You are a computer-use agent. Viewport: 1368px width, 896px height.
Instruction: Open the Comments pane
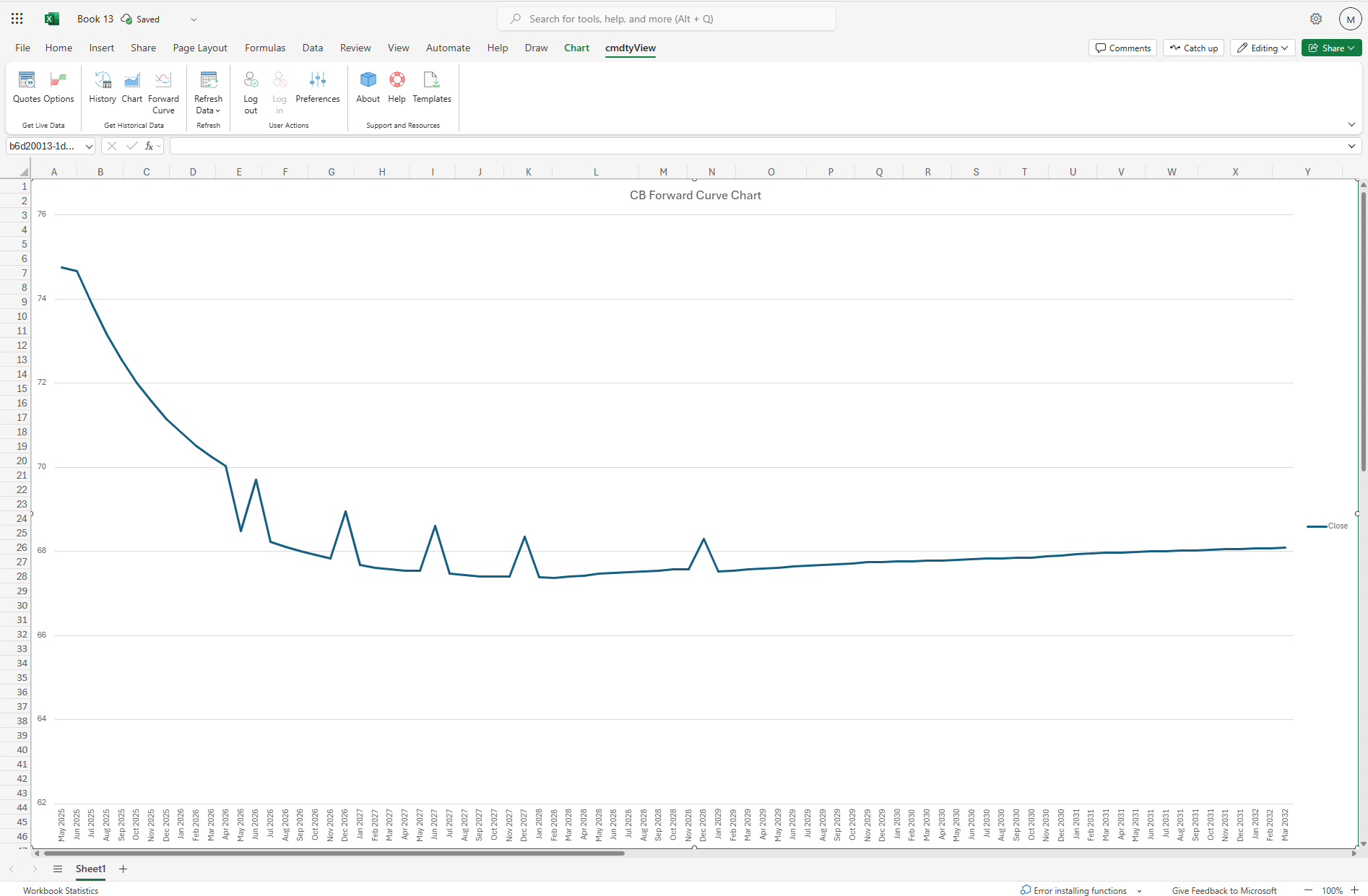click(x=1122, y=48)
